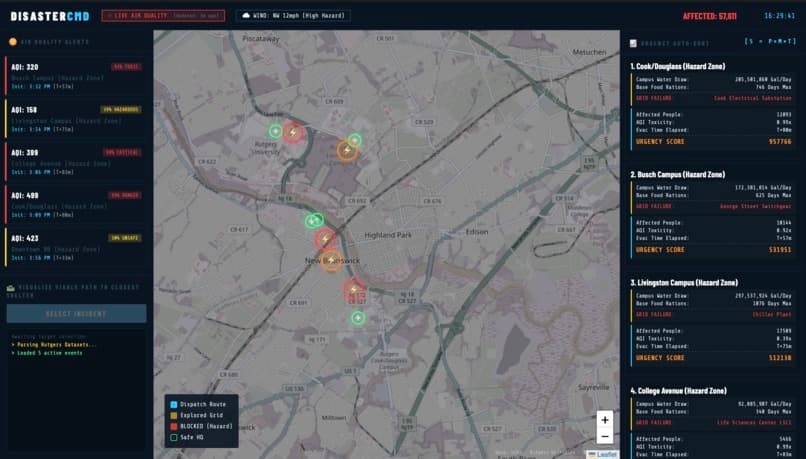Image resolution: width=806 pixels, height=459 pixels.
Task: Click urgency score value 531951
Action: click(780, 250)
